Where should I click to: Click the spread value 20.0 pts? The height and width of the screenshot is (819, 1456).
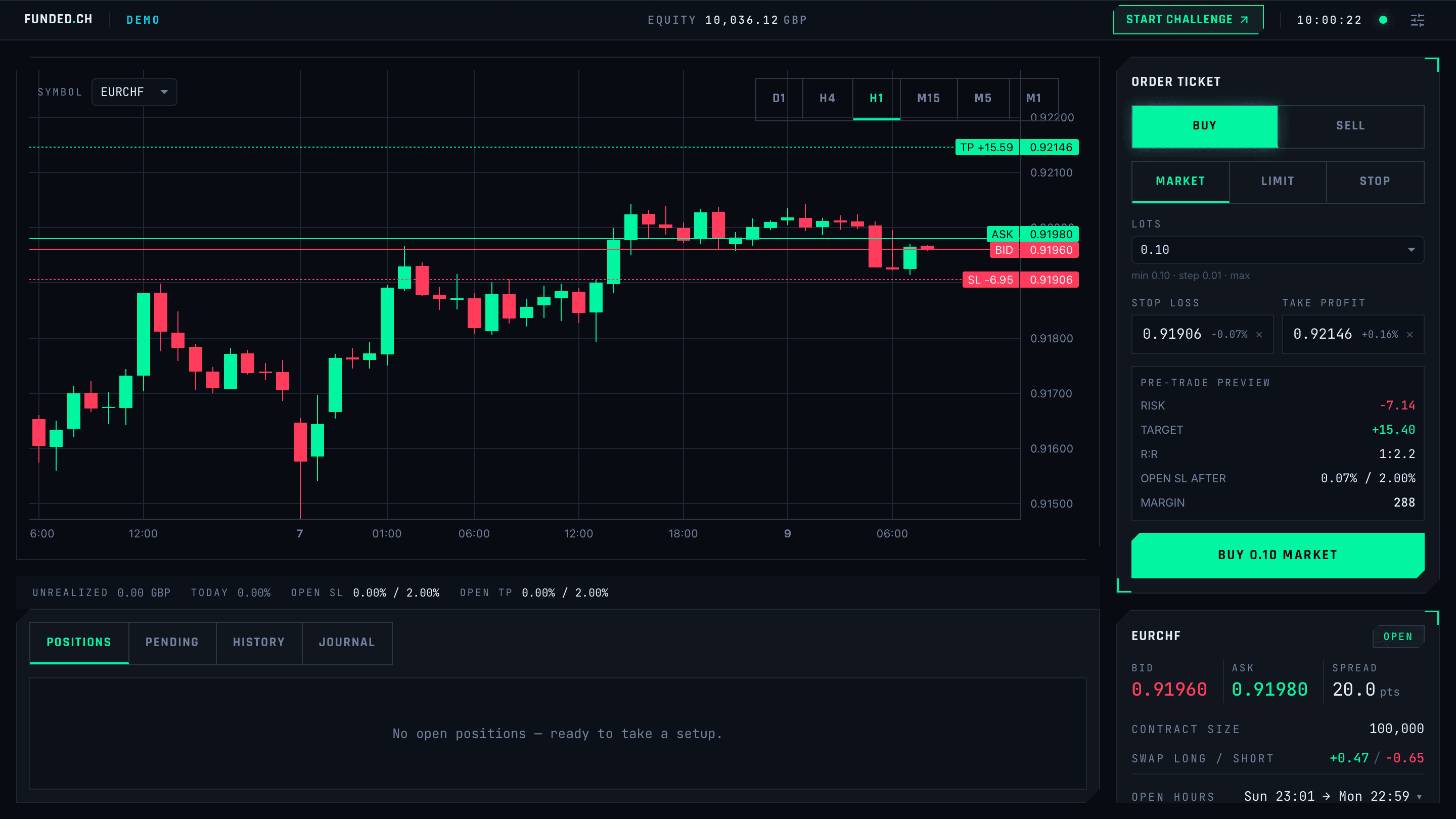1366,690
